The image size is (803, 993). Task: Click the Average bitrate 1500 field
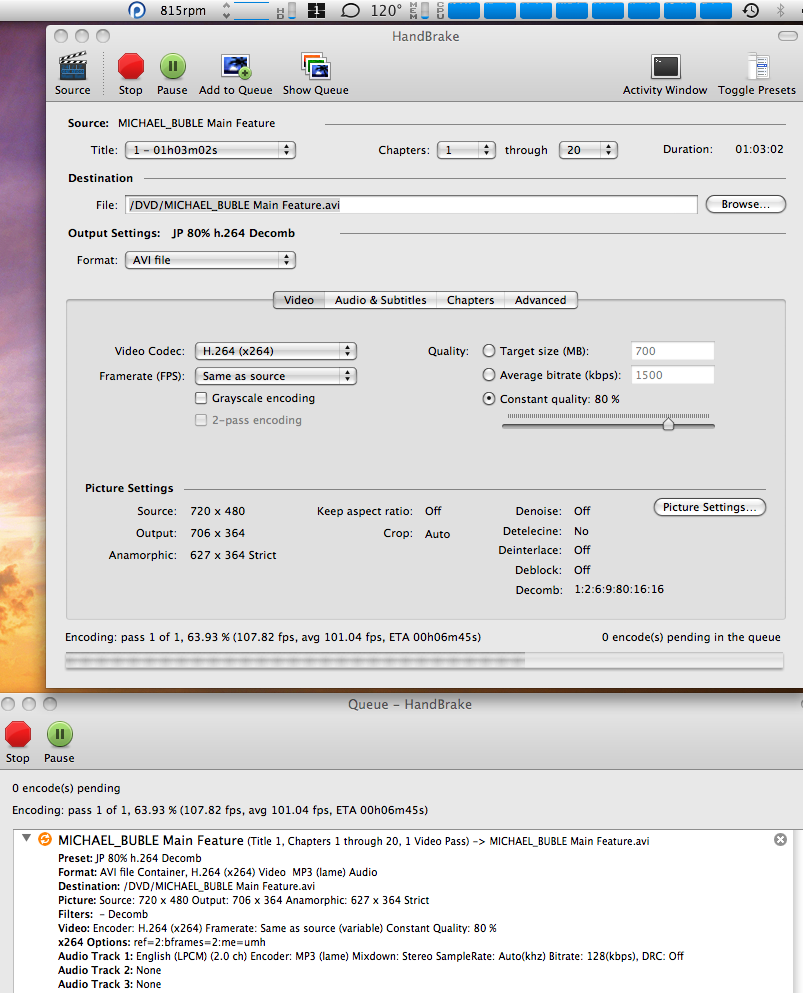(673, 375)
